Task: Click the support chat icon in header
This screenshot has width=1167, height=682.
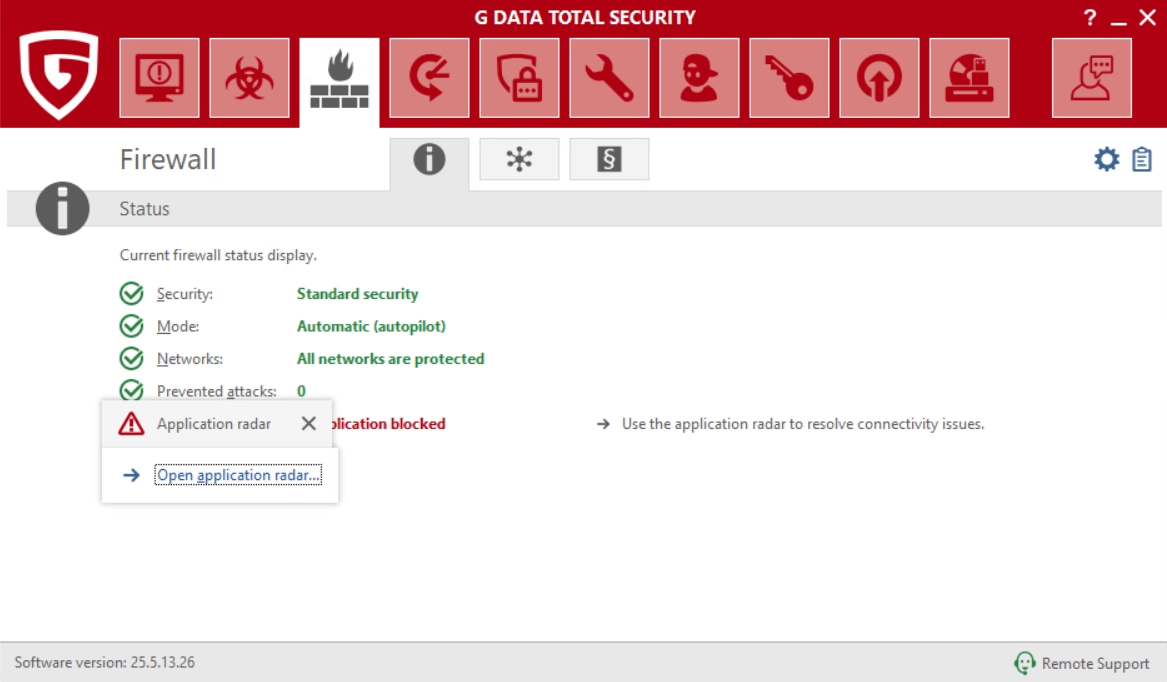Action: (x=1091, y=78)
